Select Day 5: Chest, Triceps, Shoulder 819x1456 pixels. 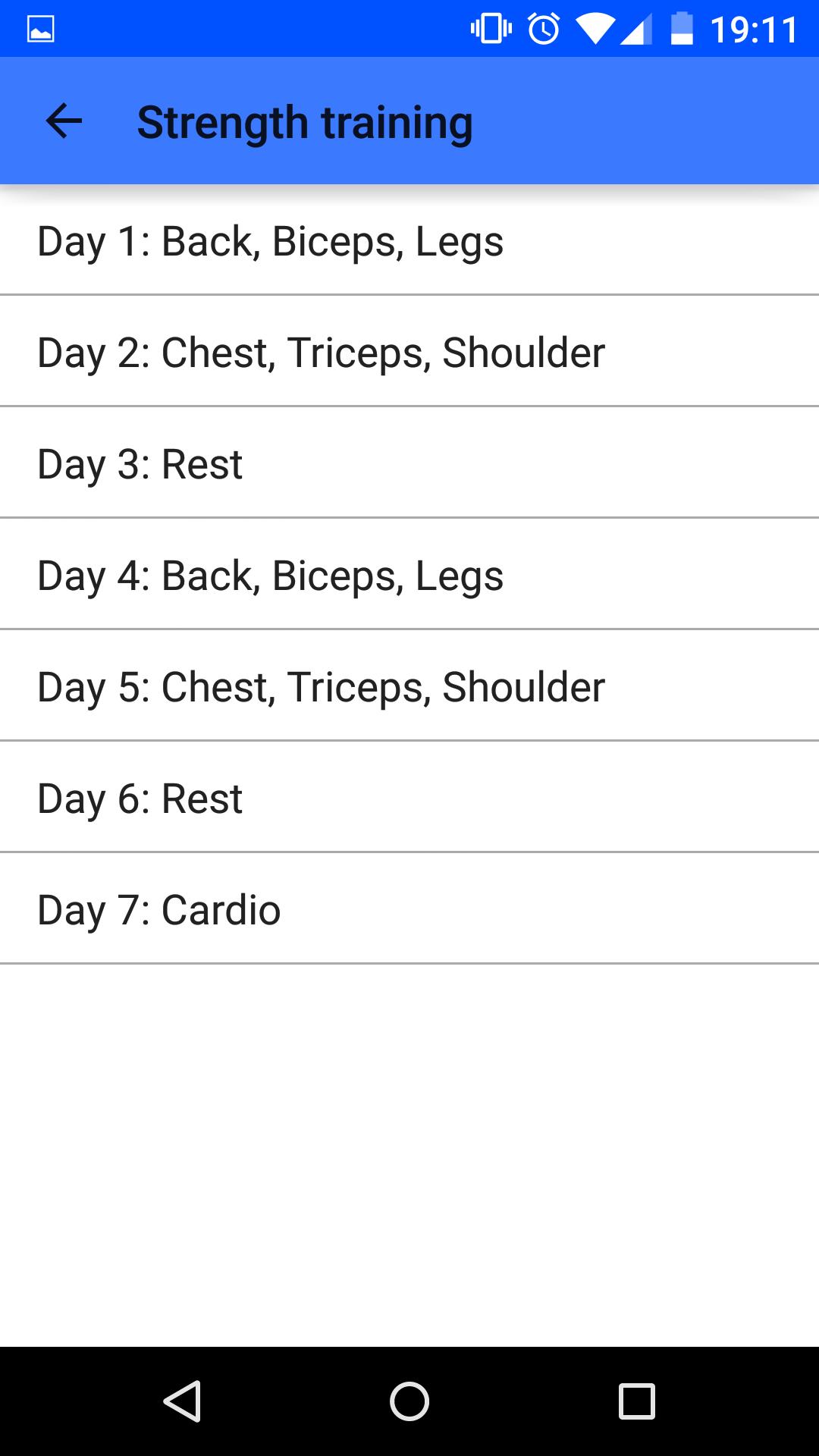click(x=322, y=686)
